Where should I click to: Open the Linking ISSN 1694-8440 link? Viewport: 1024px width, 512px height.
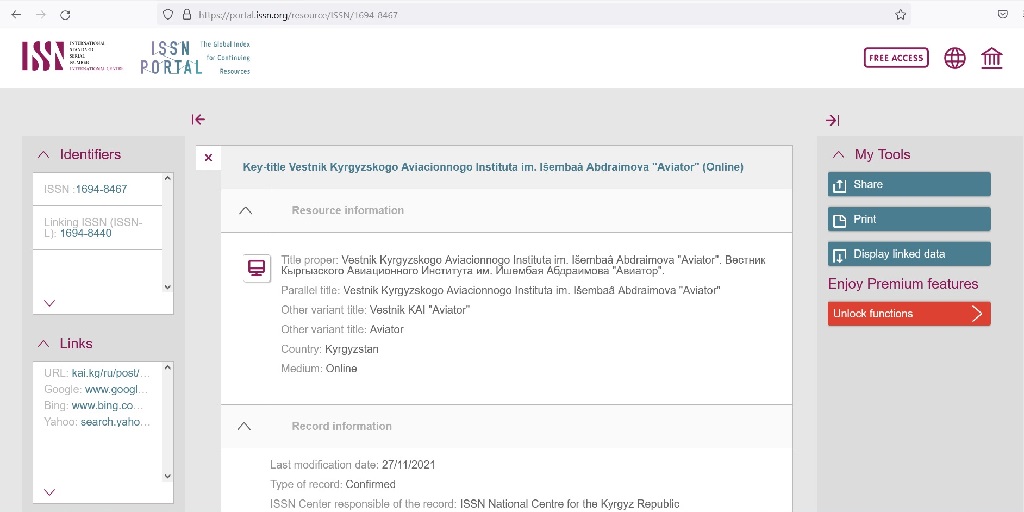tap(86, 233)
